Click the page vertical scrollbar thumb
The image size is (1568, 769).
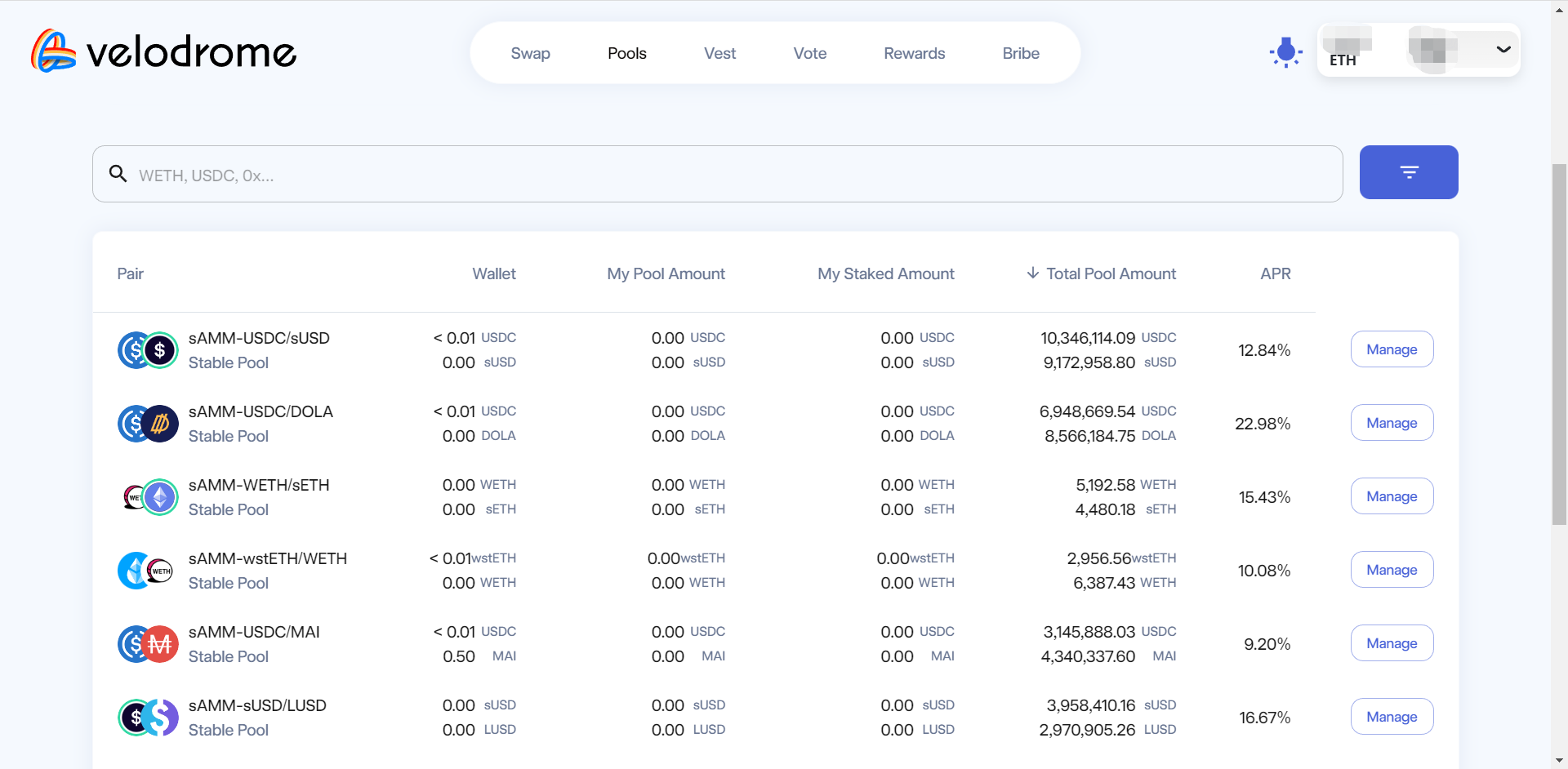pos(1559,343)
